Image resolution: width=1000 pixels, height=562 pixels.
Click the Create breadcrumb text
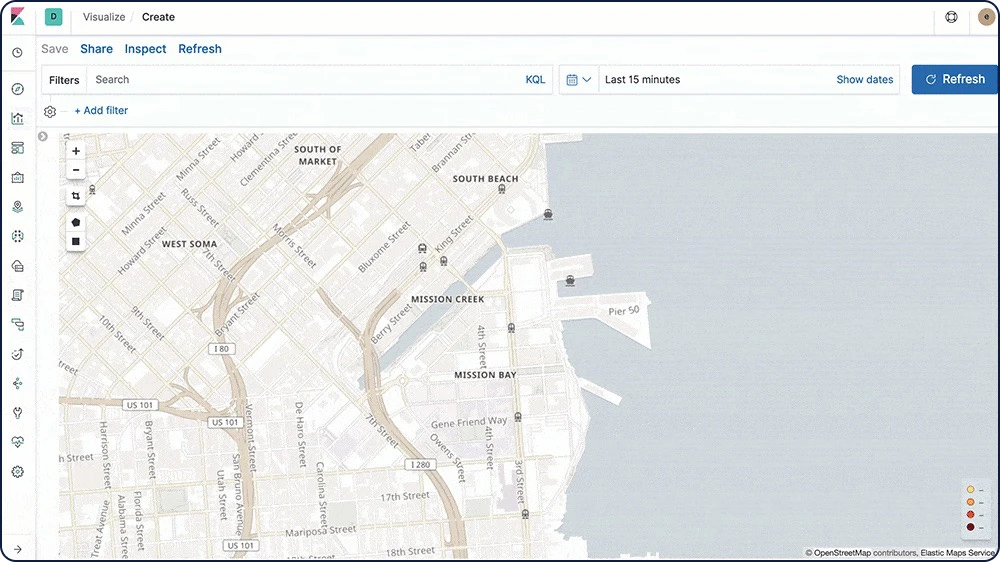pyautogui.click(x=158, y=17)
